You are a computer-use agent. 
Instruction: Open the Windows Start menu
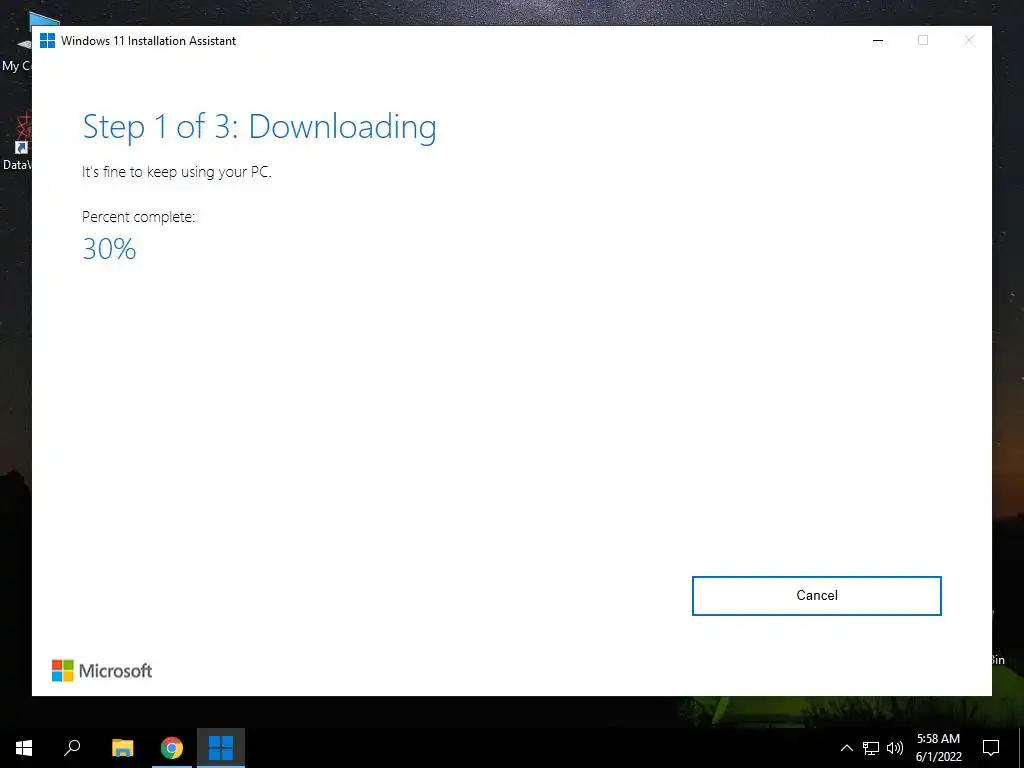24,748
